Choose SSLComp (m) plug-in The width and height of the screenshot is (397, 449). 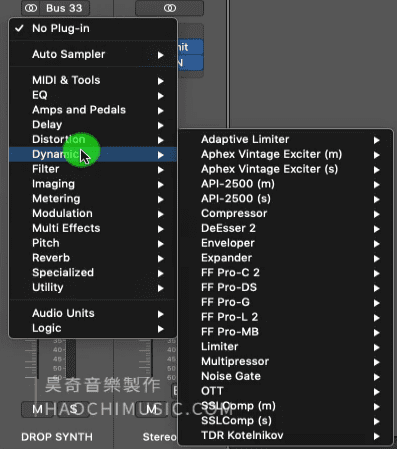pyautogui.click(x=286, y=406)
